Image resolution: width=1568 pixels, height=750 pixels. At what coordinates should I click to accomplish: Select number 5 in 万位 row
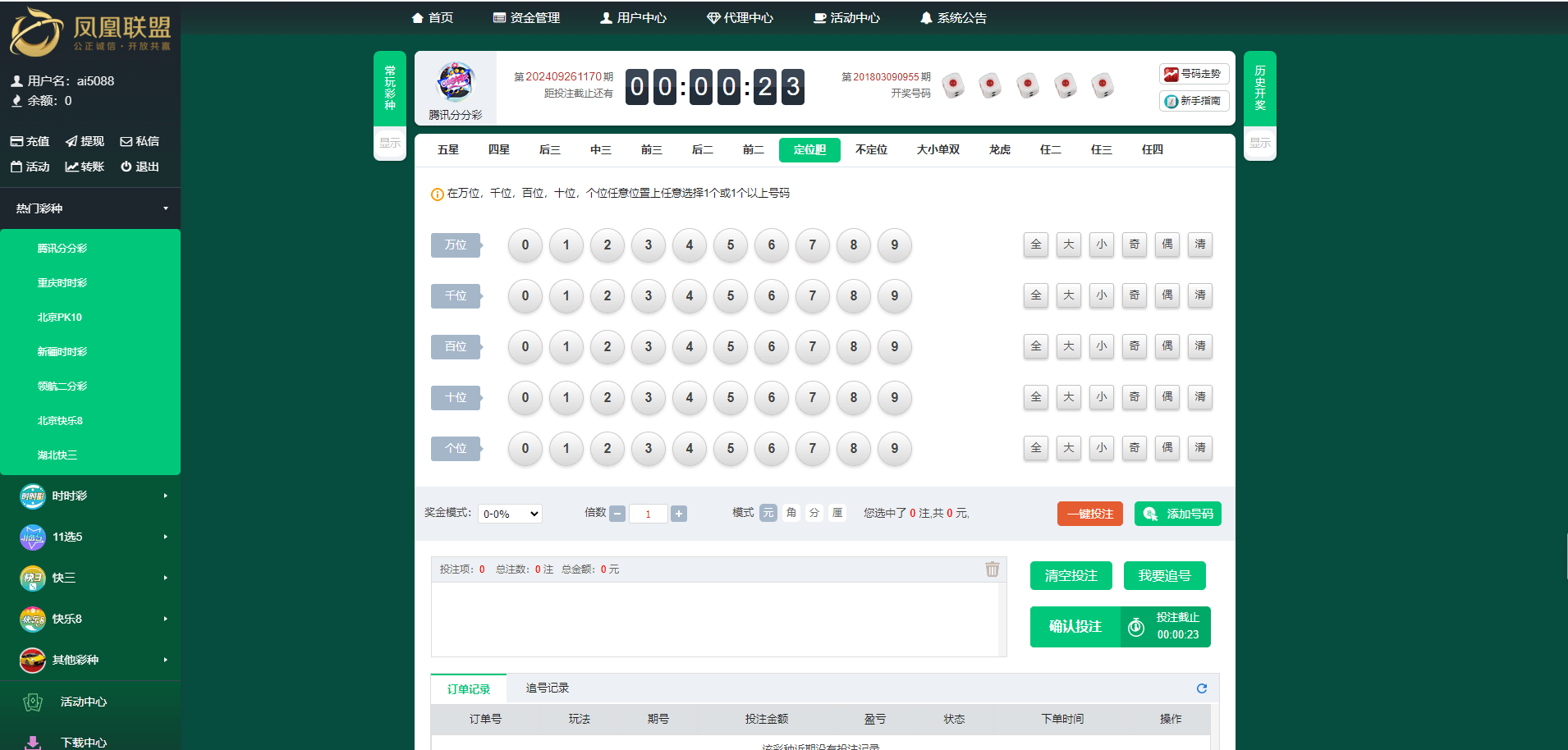731,245
